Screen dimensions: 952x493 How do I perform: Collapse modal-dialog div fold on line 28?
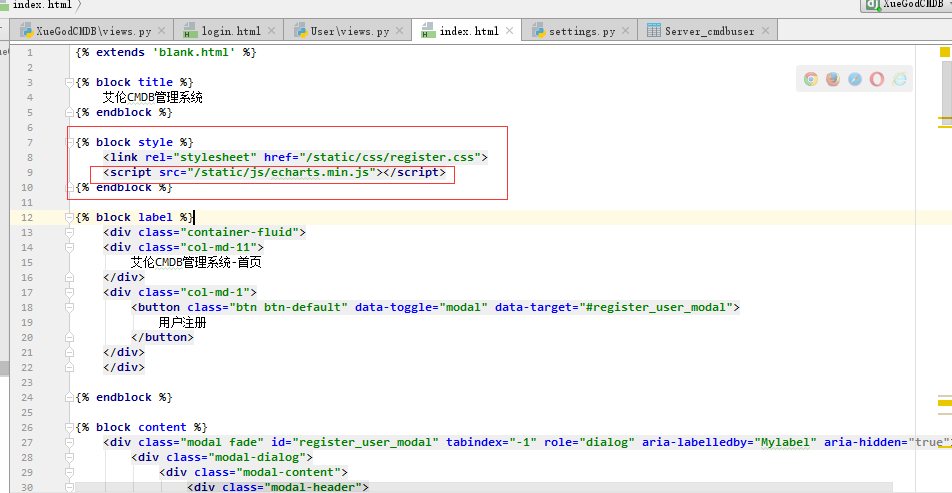pyautogui.click(x=69, y=457)
